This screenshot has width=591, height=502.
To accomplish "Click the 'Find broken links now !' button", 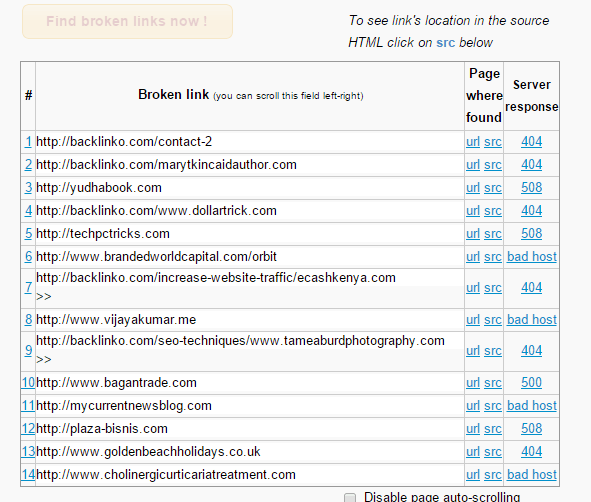I will point(127,21).
